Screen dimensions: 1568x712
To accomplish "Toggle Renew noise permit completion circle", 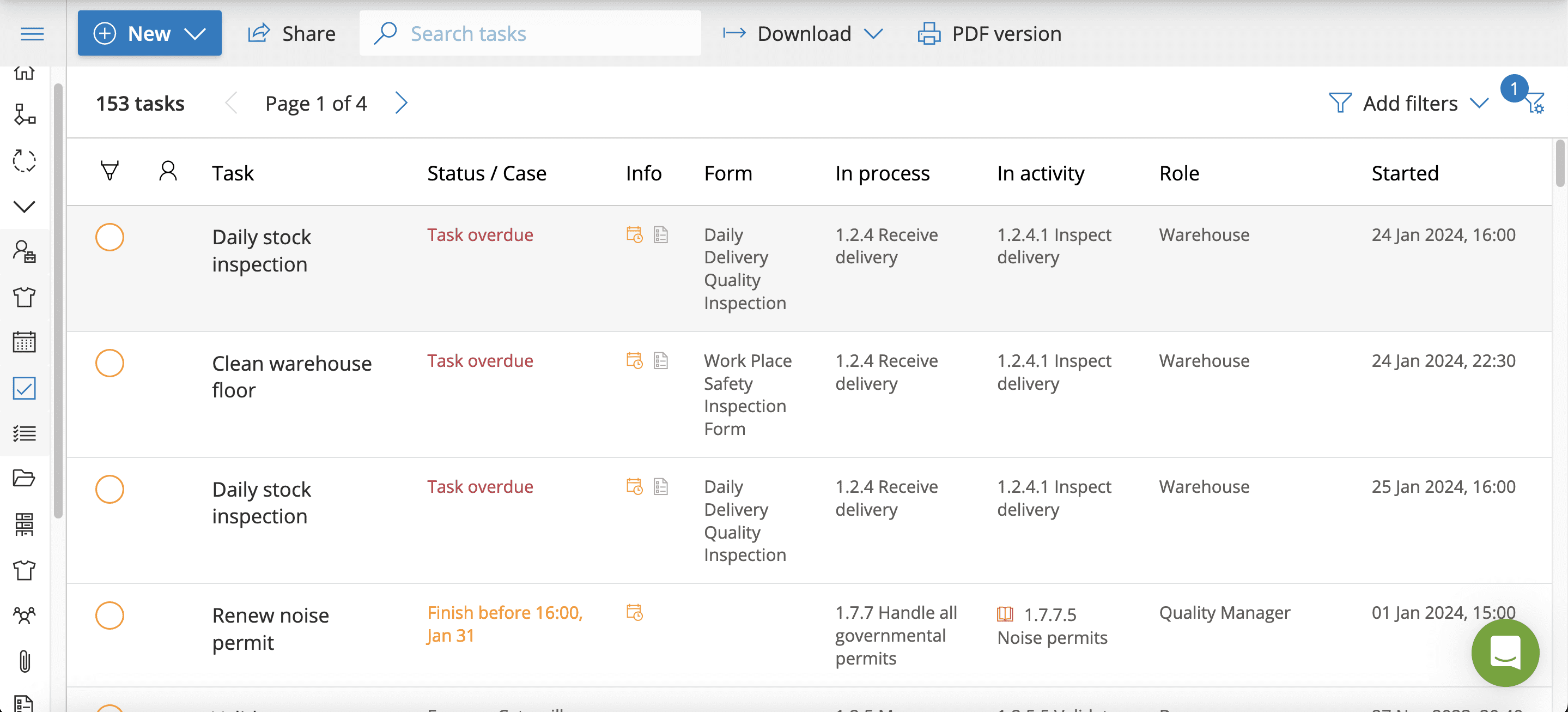I will tap(110, 615).
